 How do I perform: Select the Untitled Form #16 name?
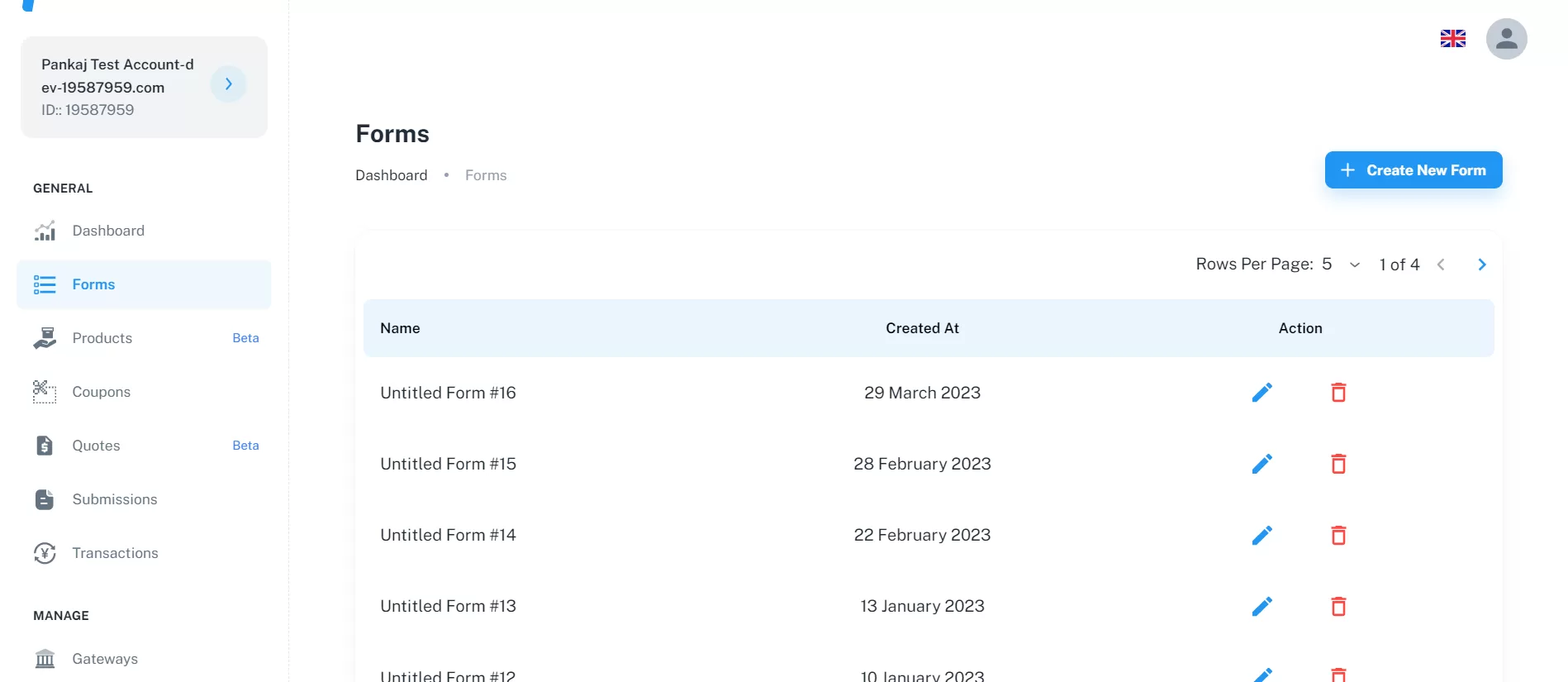click(448, 393)
